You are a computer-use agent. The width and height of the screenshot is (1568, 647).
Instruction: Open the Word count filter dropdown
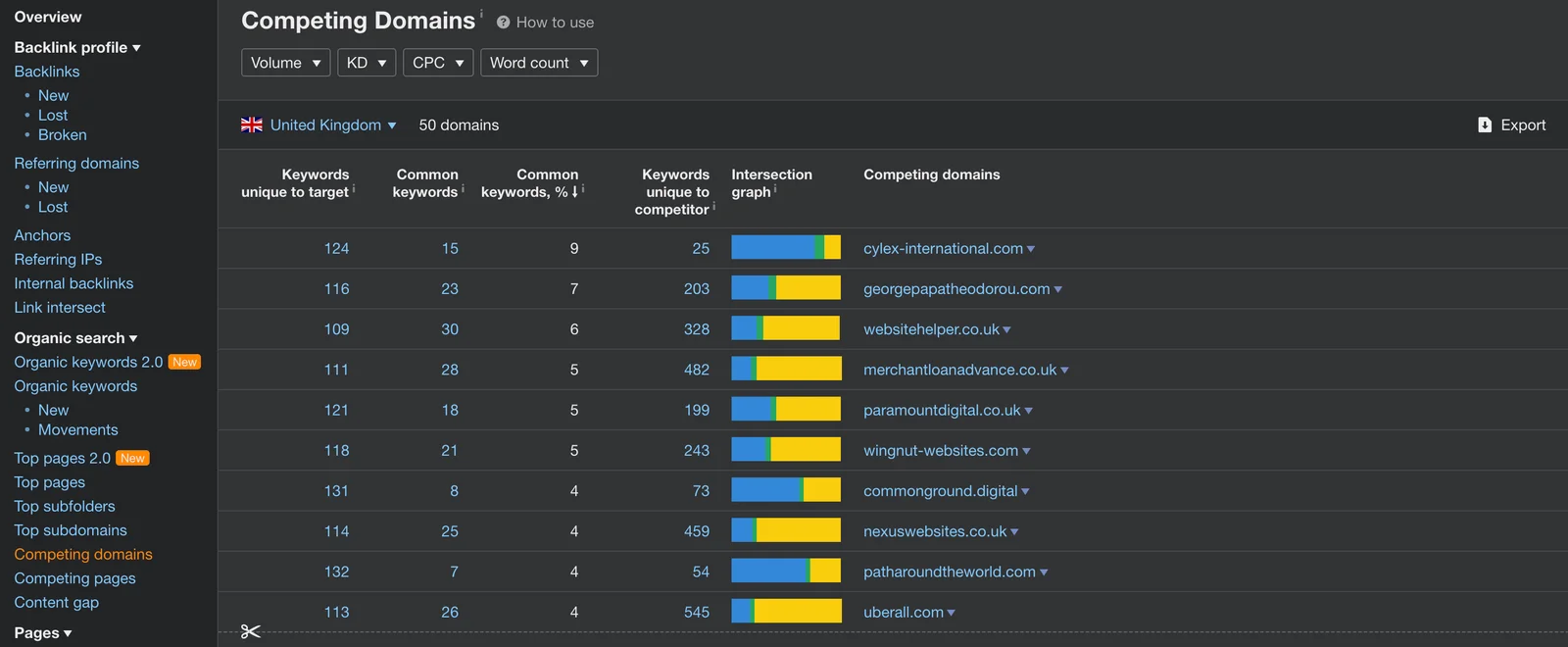pos(539,63)
